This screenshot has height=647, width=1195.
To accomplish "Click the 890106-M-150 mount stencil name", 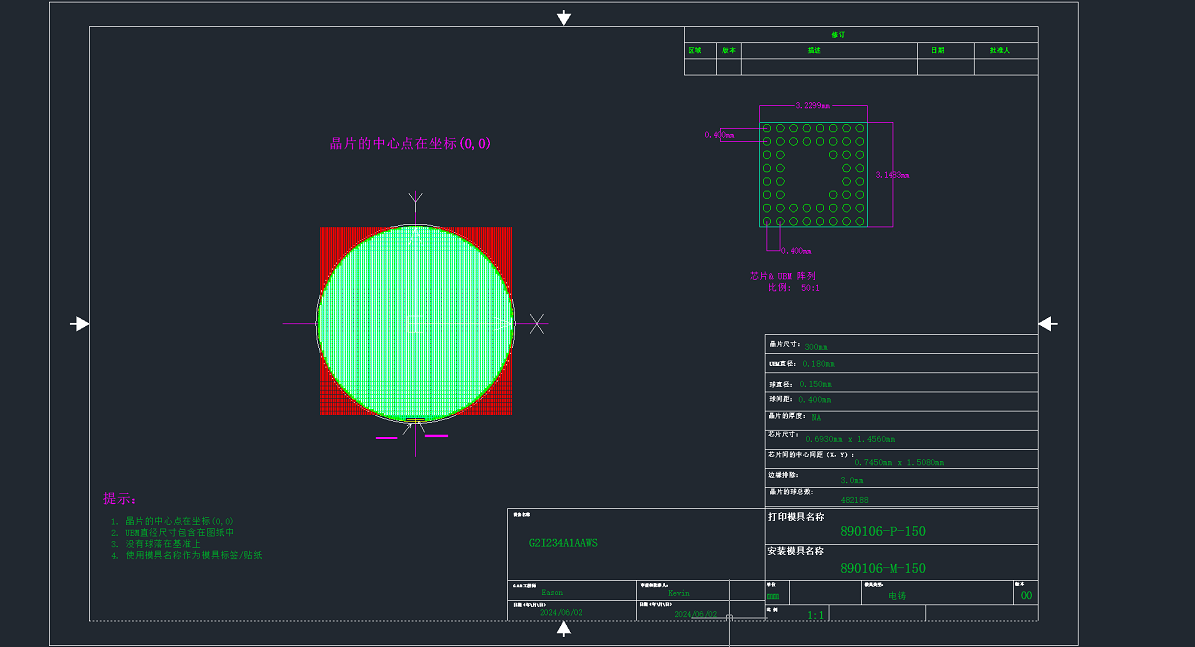I will click(x=883, y=568).
